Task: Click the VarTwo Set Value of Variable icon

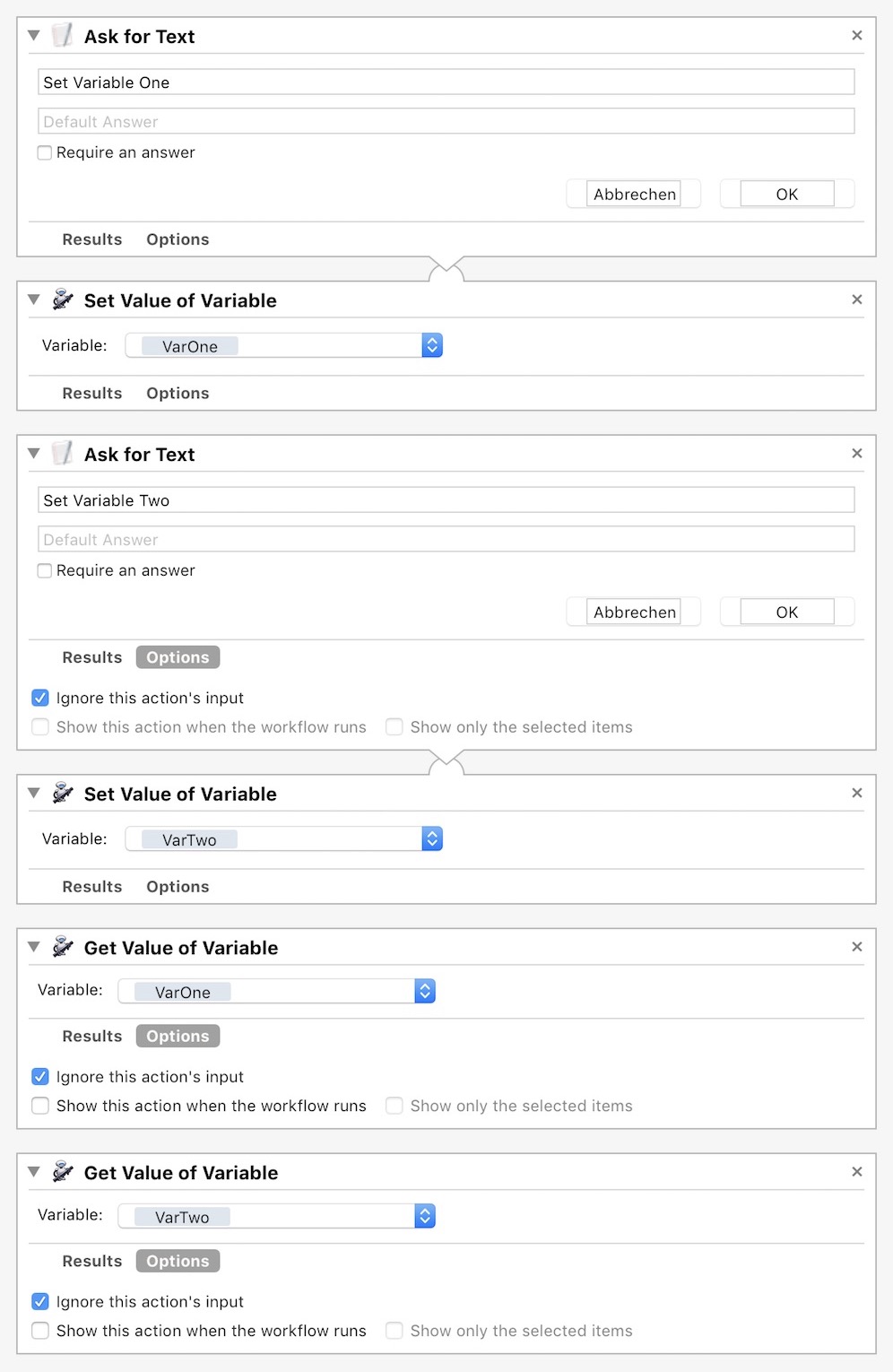Action: click(x=62, y=793)
